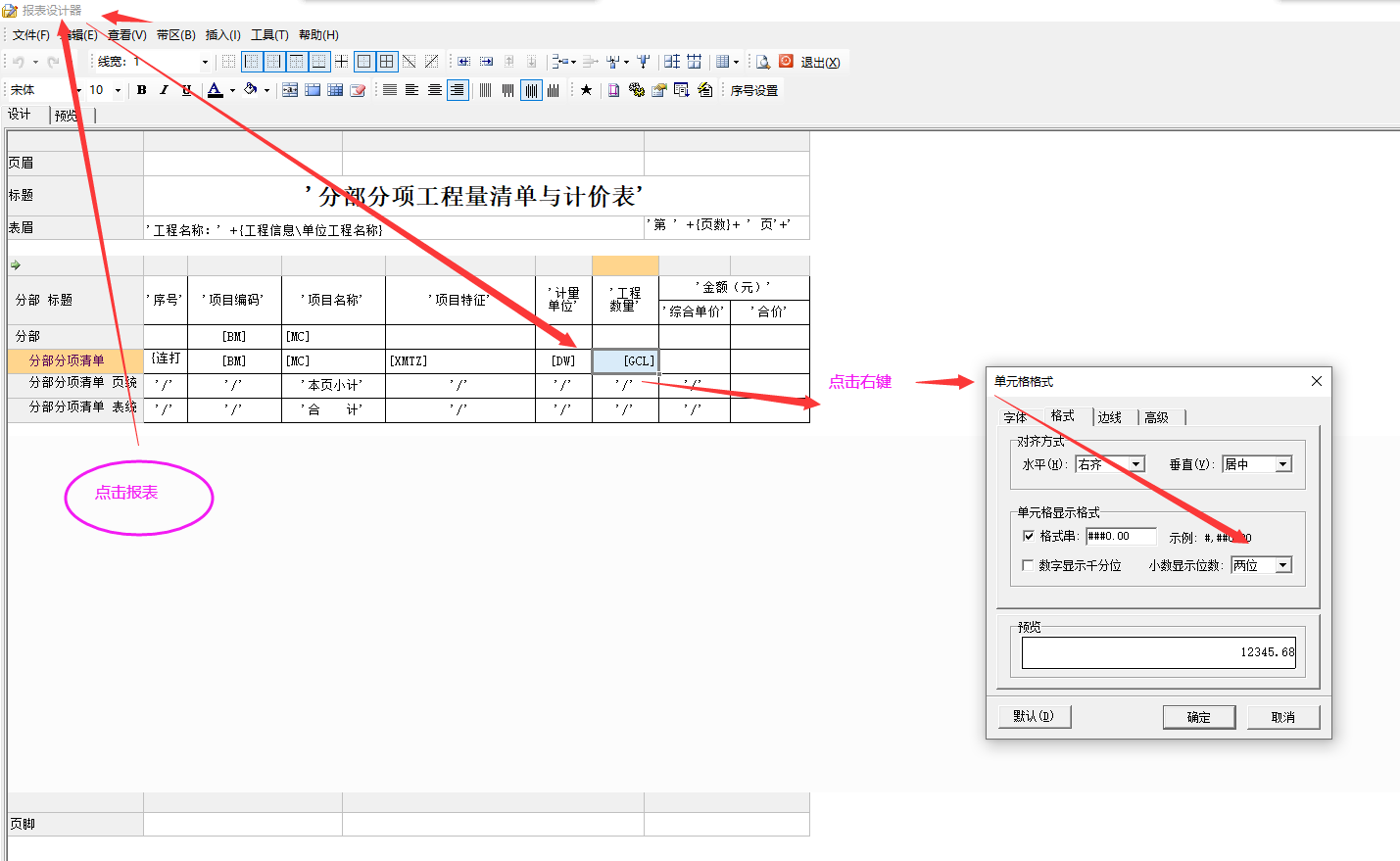Open the 插入(I) menu
The height and width of the screenshot is (861, 1400).
click(x=222, y=34)
